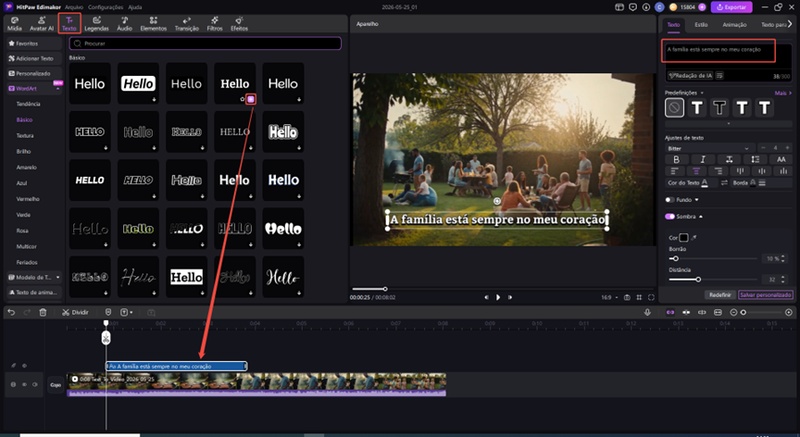Expand the Modelo de T... category
The height and width of the screenshot is (437, 800).
(34, 277)
